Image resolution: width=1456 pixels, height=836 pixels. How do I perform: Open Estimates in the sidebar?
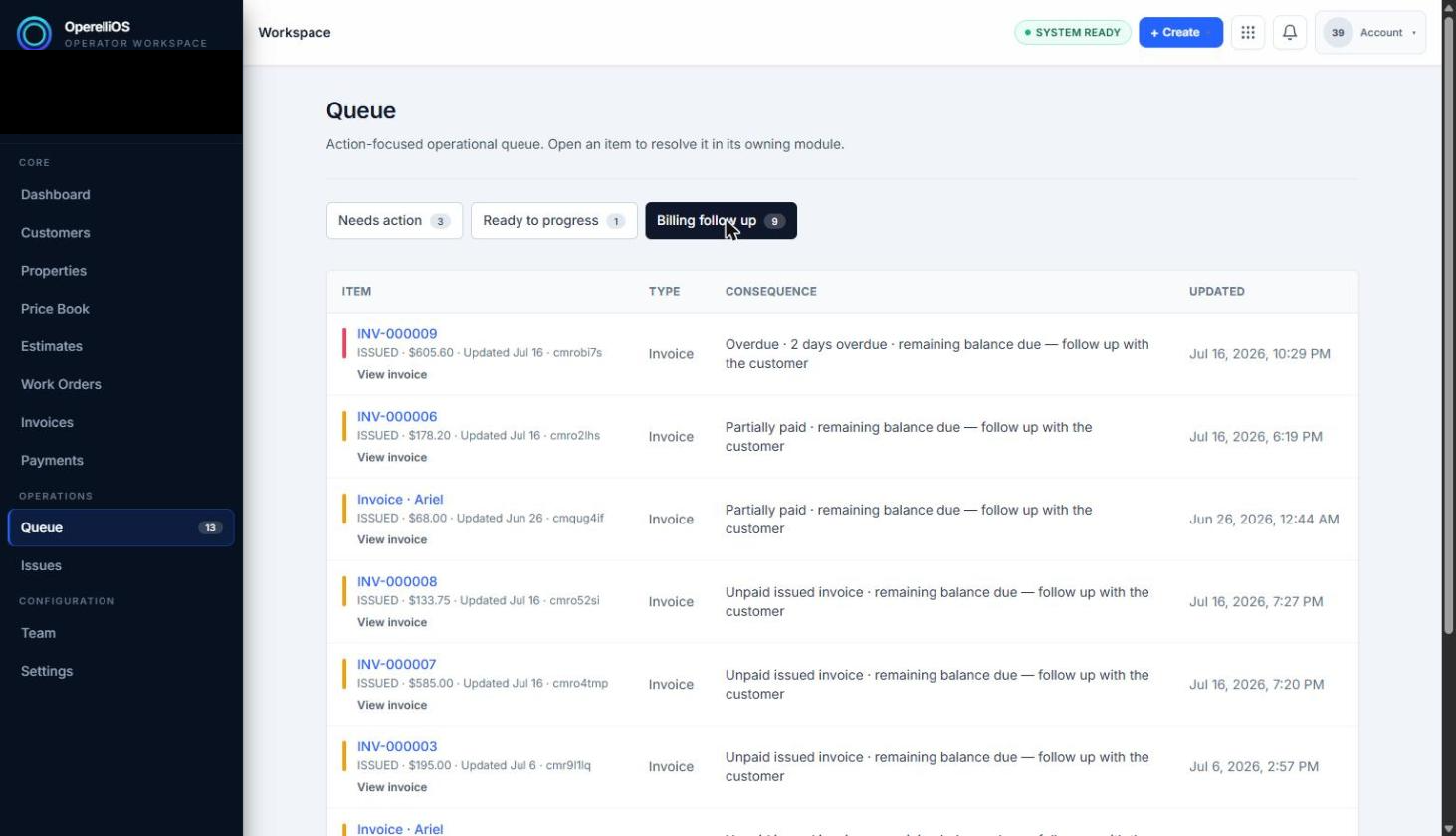tap(120, 346)
